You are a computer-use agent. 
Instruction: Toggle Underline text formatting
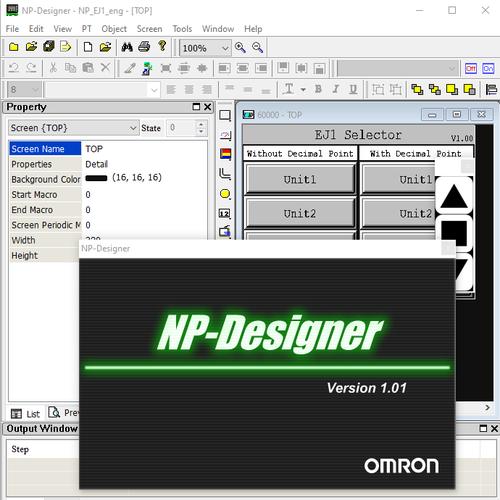(x=353, y=89)
